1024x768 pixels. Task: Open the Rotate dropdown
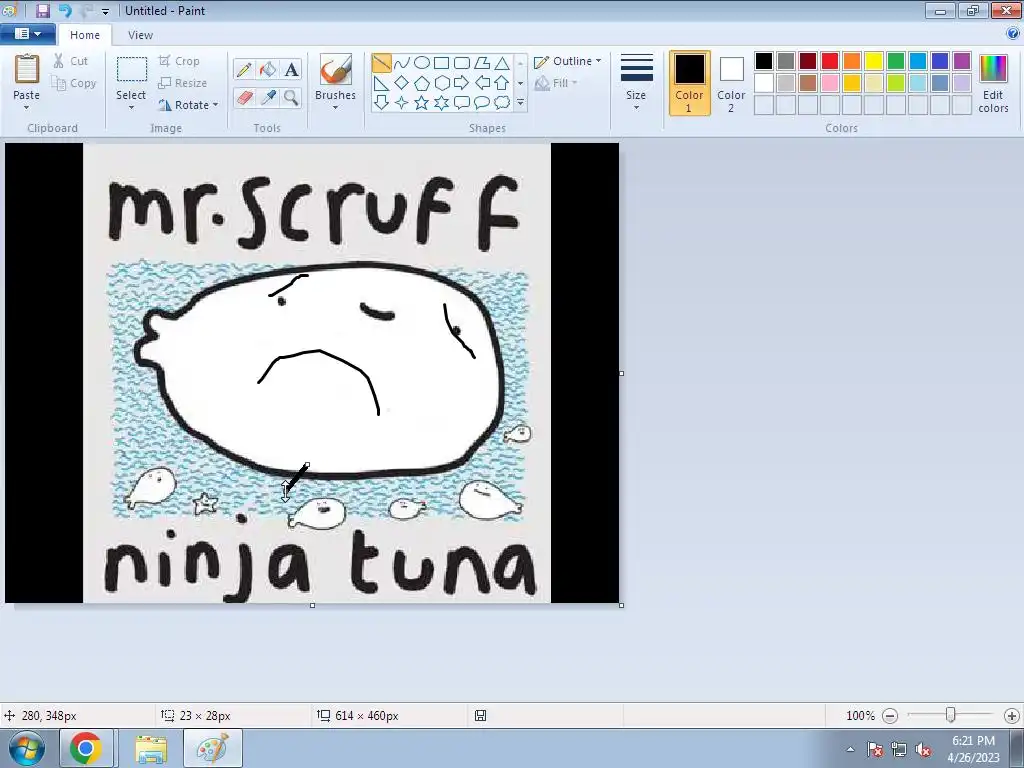coord(189,105)
